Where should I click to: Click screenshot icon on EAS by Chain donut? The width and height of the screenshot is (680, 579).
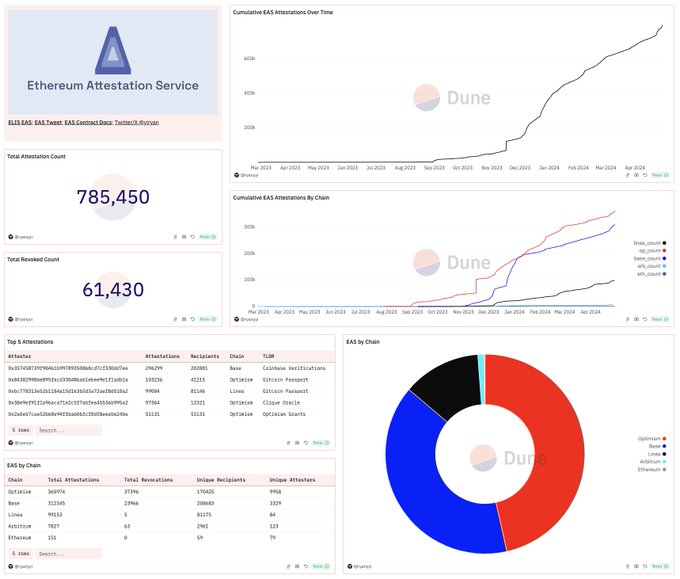(x=636, y=566)
